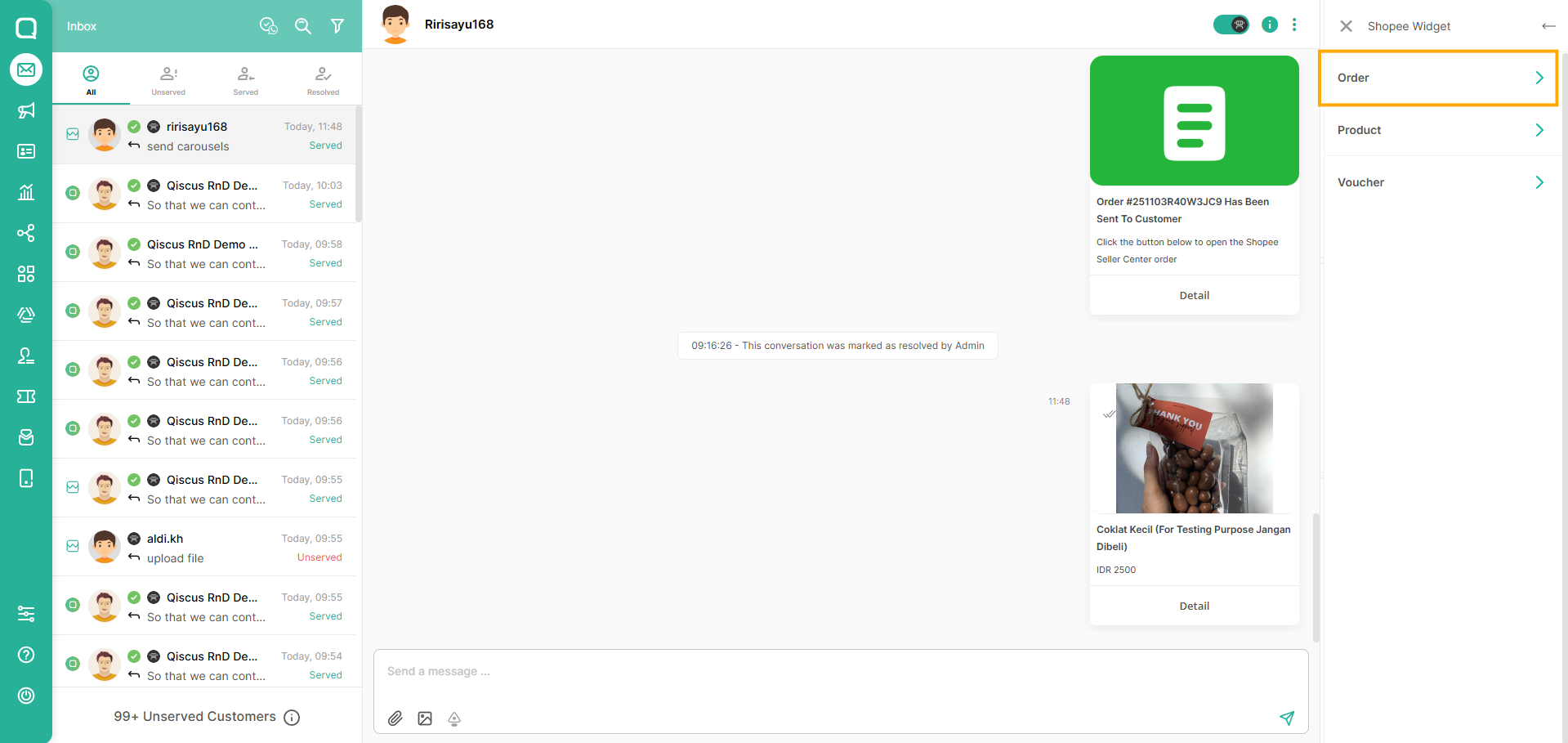Viewport: 1568px width, 743px height.
Task: Open the aldi.kh conversation
Action: point(204,547)
